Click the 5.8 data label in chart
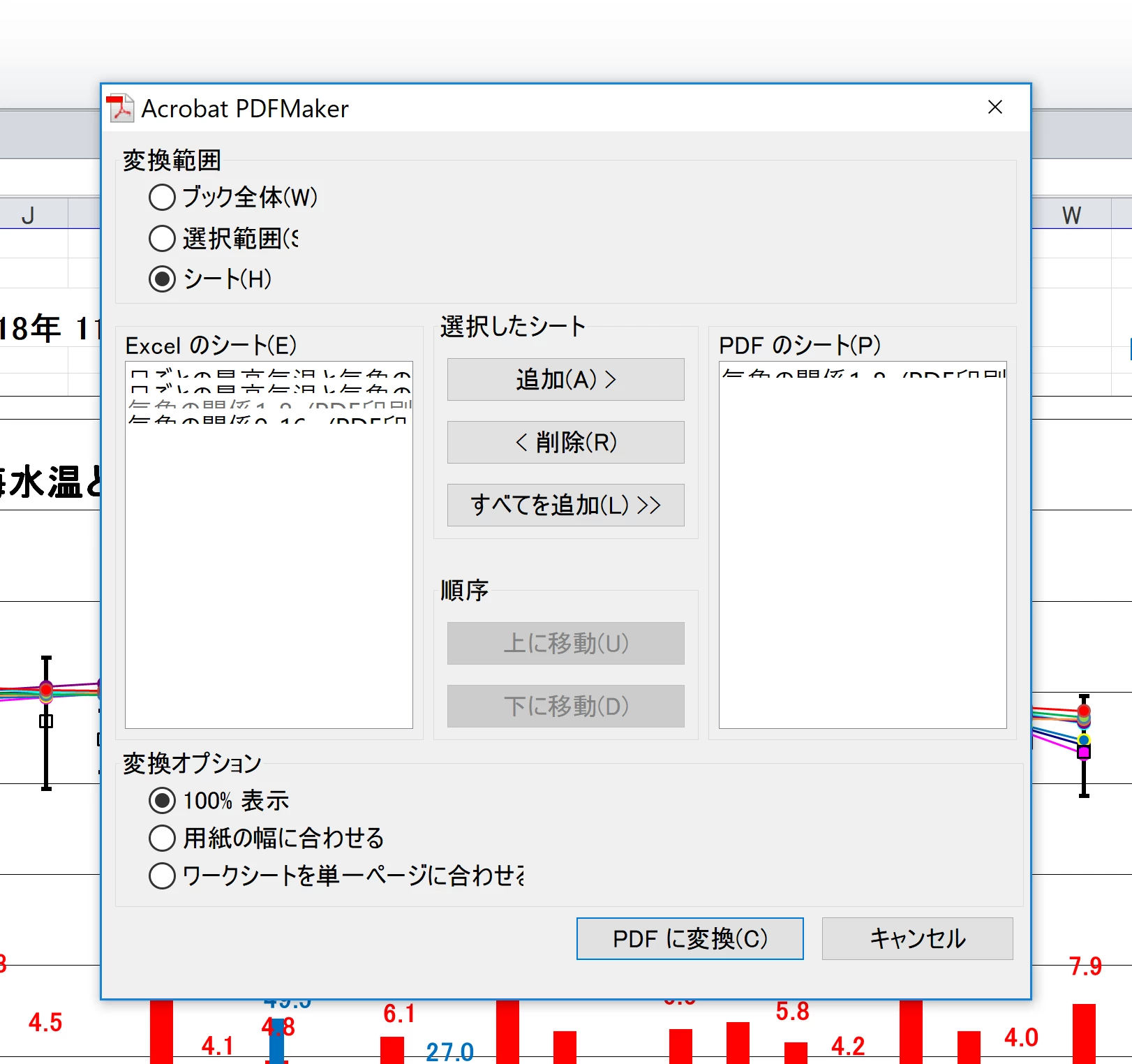The height and width of the screenshot is (1064, 1132). point(793,1012)
